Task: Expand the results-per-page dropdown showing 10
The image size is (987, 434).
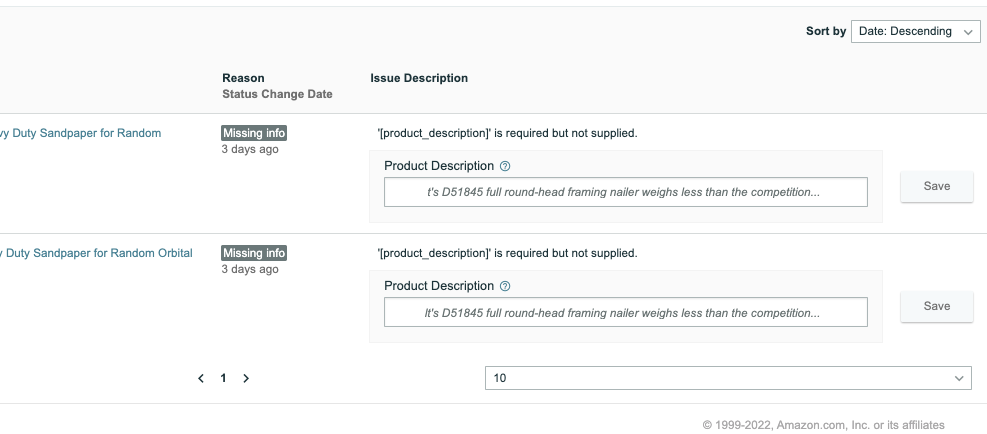Action: [727, 378]
